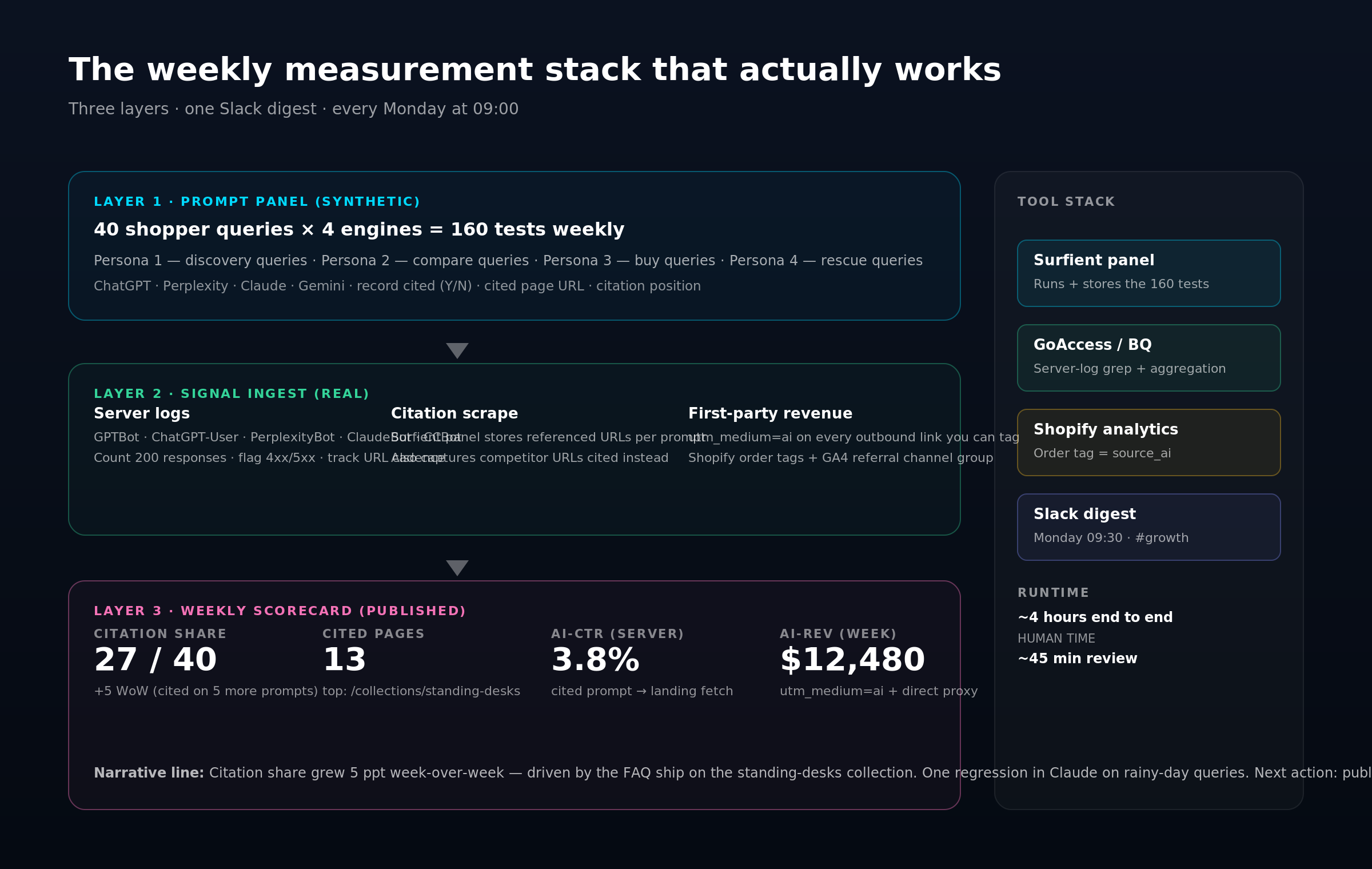The width and height of the screenshot is (1372, 869).
Task: Select the "3.8%" value
Action: tap(595, 660)
